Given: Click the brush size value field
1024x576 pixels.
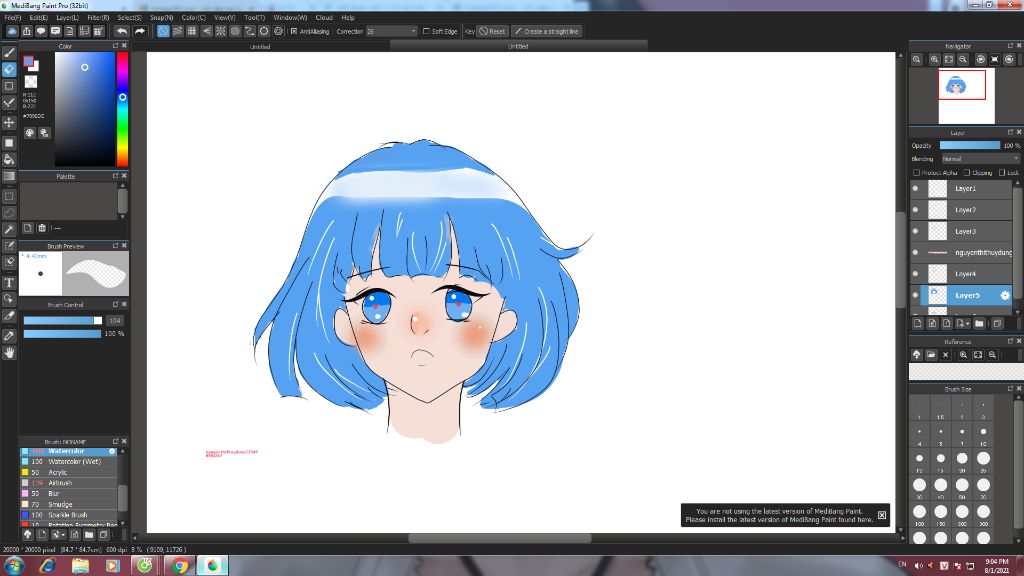Looking at the screenshot, I should (x=115, y=321).
